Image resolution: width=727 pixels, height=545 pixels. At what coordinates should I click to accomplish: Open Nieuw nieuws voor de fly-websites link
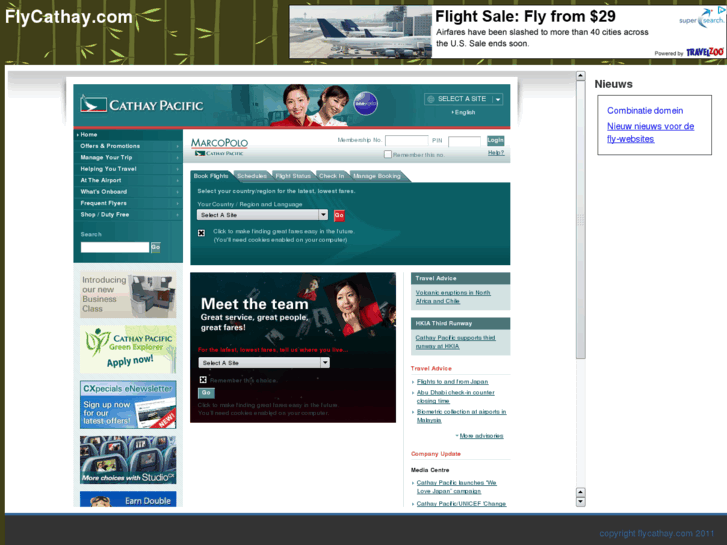650,133
